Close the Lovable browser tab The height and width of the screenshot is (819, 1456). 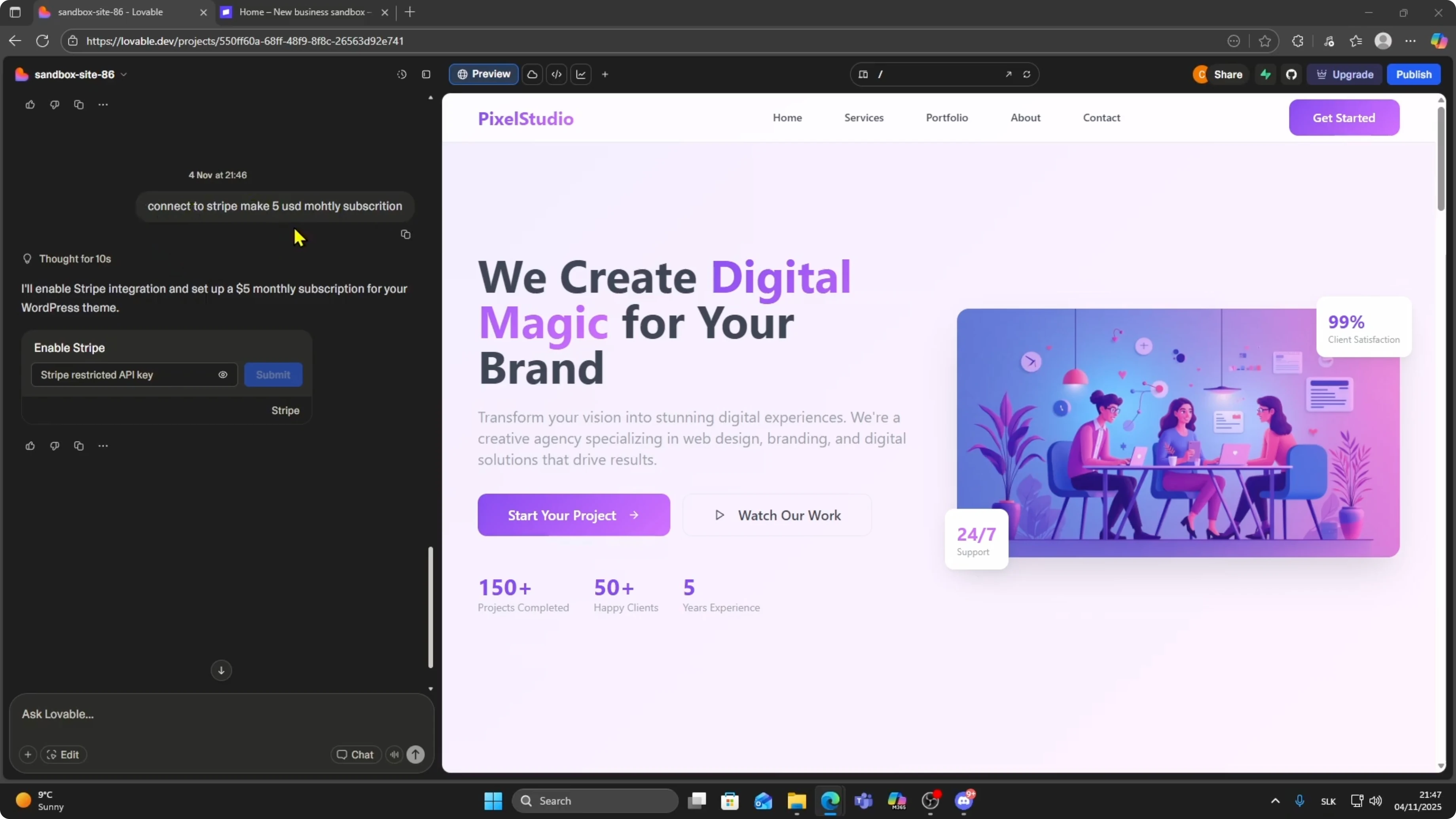coord(203,12)
